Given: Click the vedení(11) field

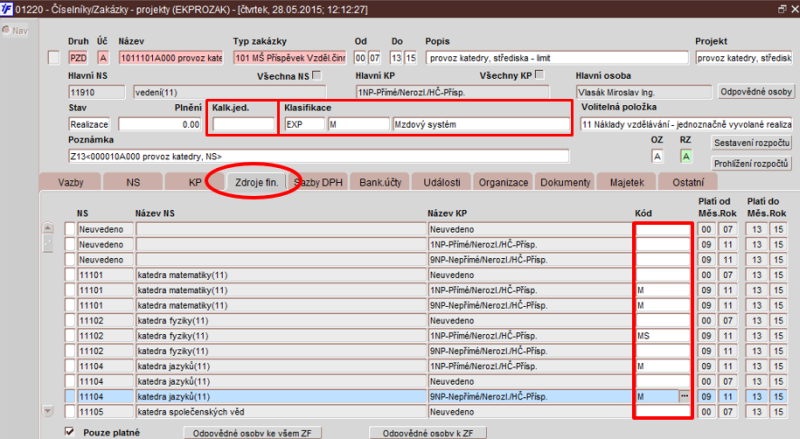Looking at the screenshot, I should pos(230,92).
